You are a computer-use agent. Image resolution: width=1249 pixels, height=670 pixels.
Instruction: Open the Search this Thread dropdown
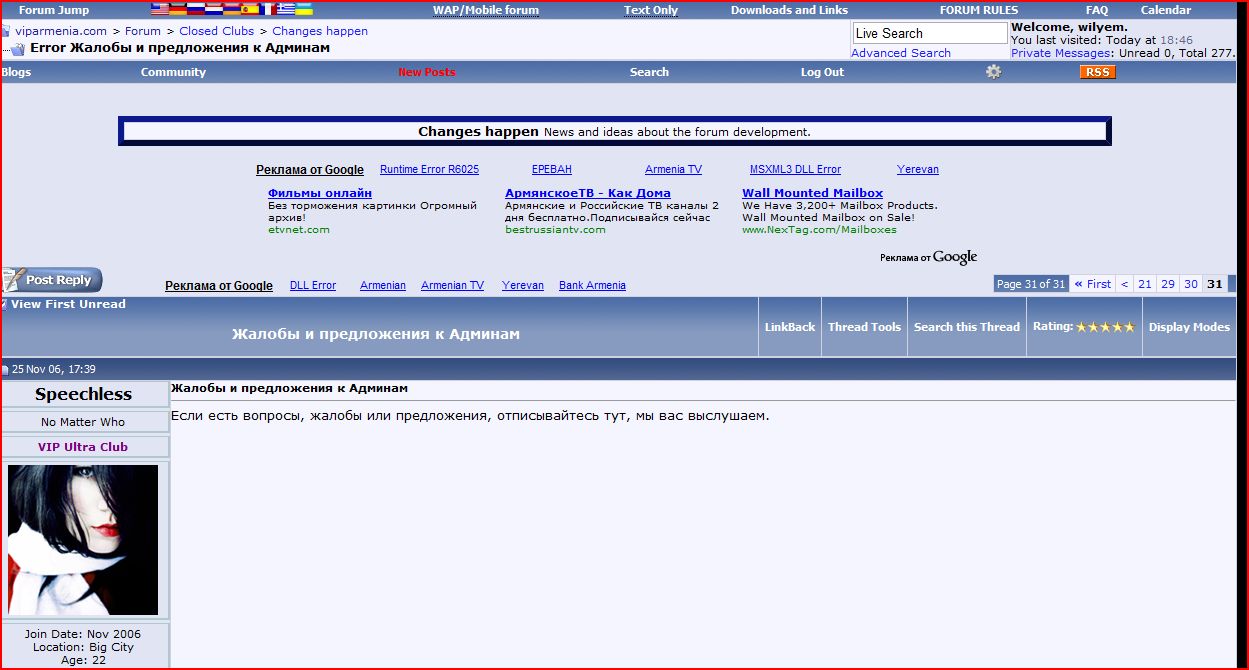tap(966, 327)
